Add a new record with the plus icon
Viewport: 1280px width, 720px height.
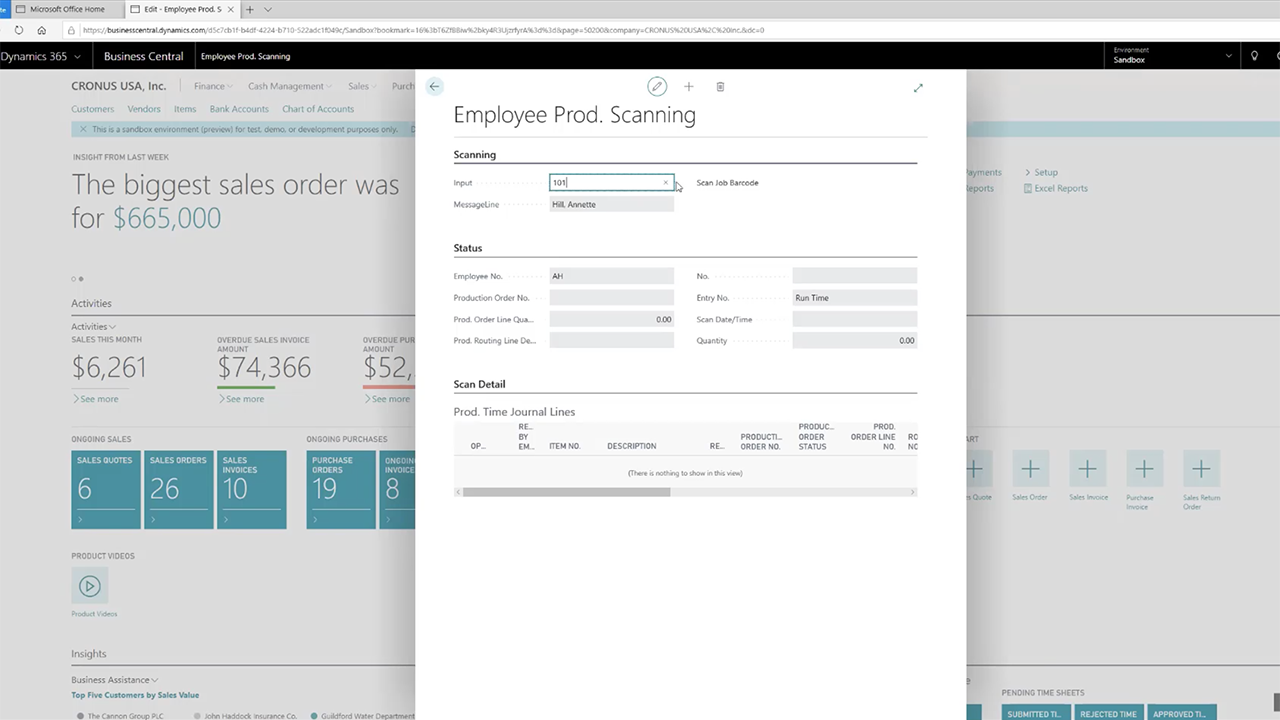tap(688, 87)
